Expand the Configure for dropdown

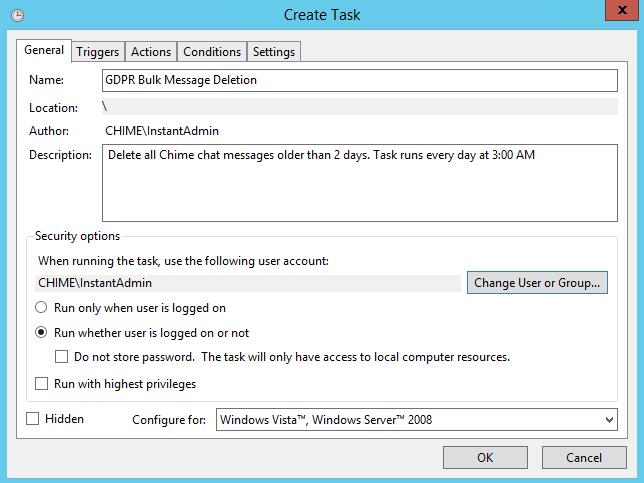416,420
